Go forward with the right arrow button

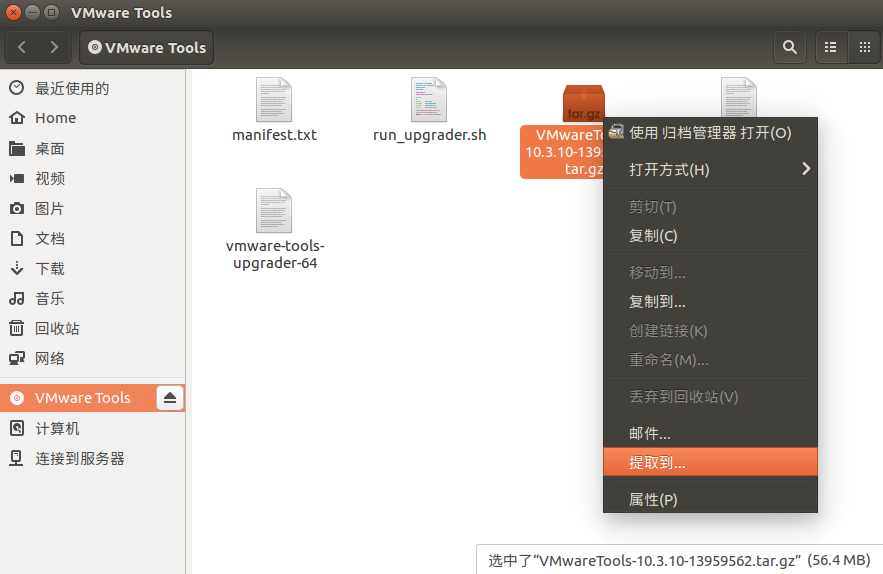(x=53, y=47)
